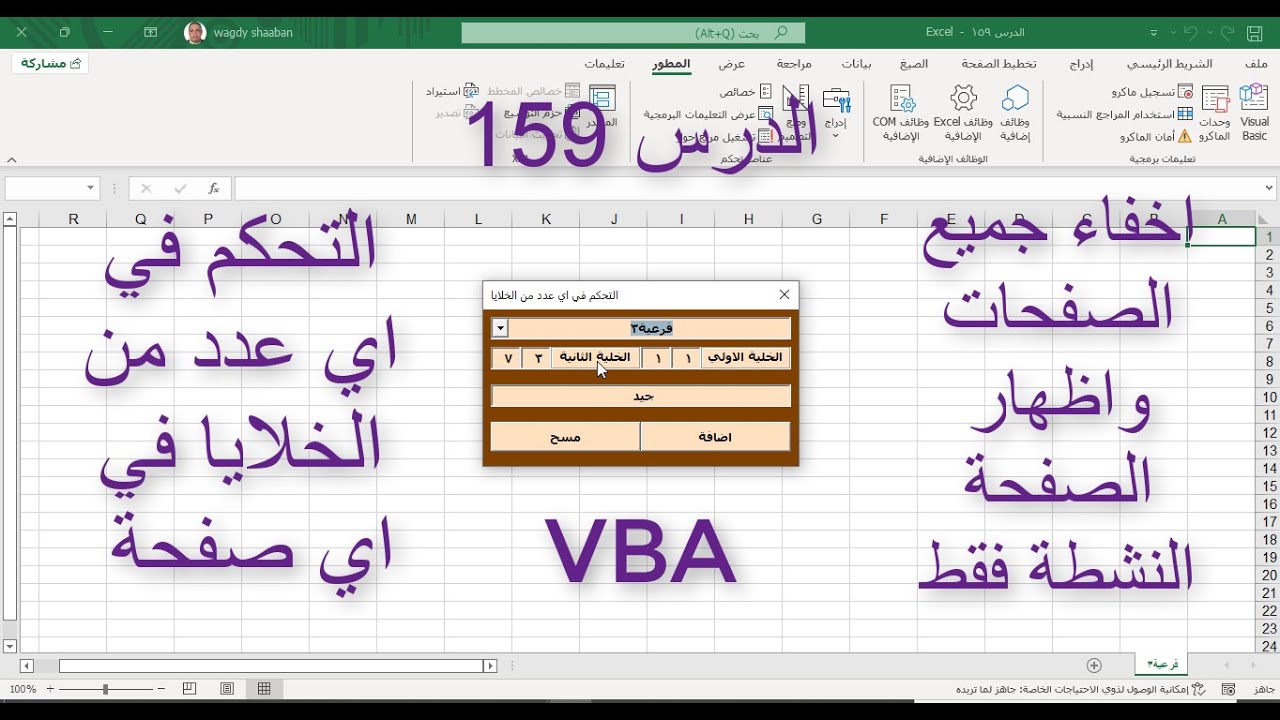Click اضافة (Add) button

click(715, 436)
